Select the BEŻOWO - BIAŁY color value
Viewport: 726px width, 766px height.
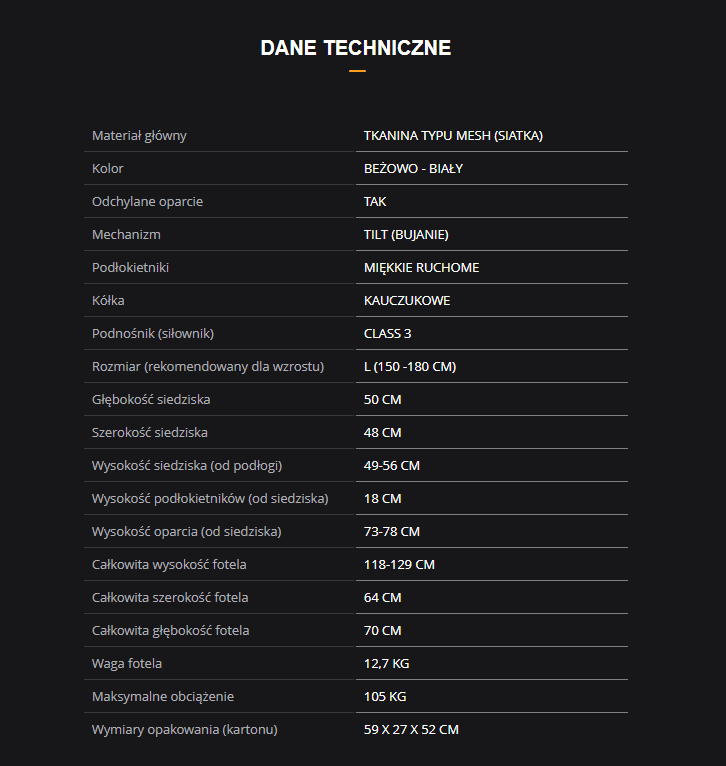pos(413,169)
